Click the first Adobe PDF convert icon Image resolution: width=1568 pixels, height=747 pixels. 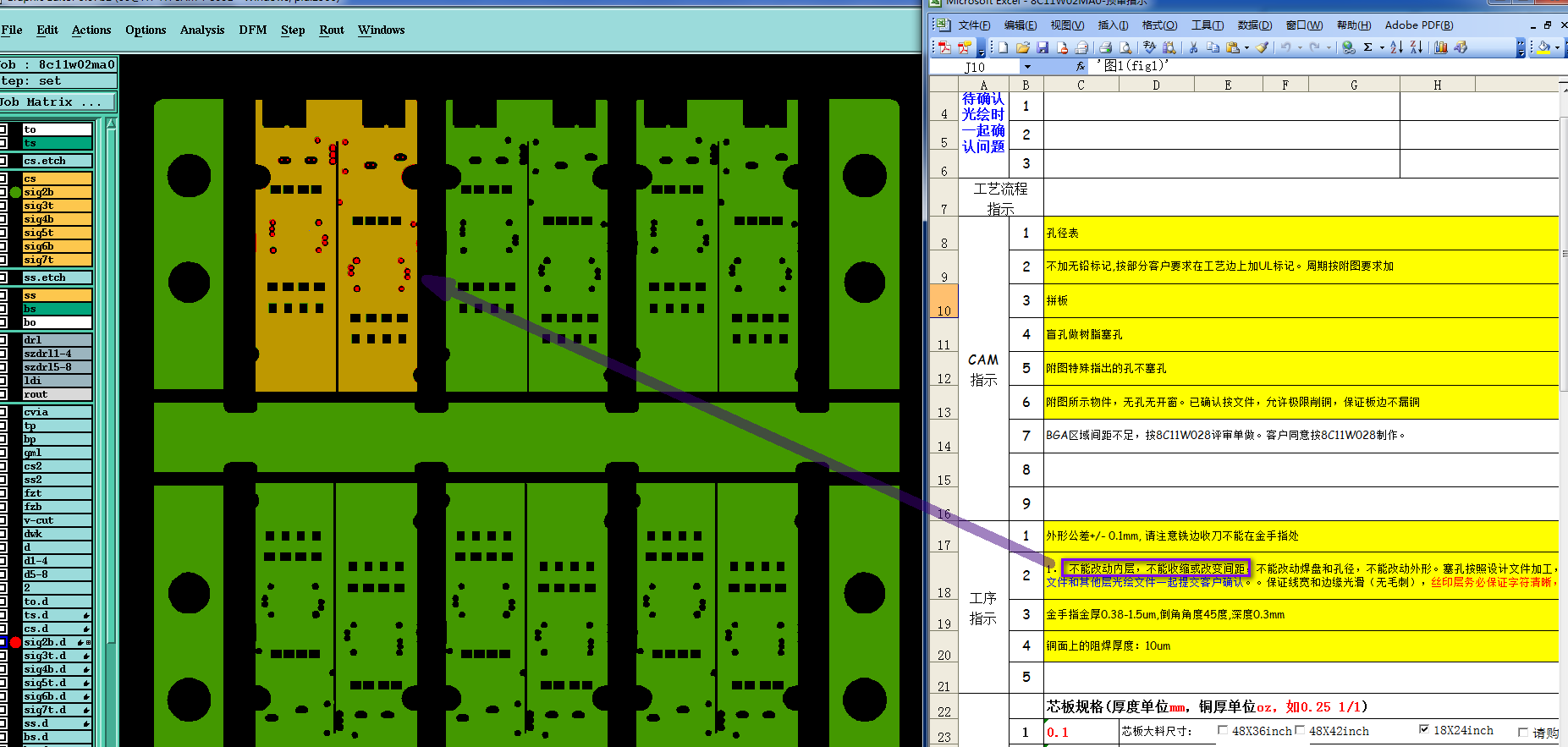tap(944, 47)
